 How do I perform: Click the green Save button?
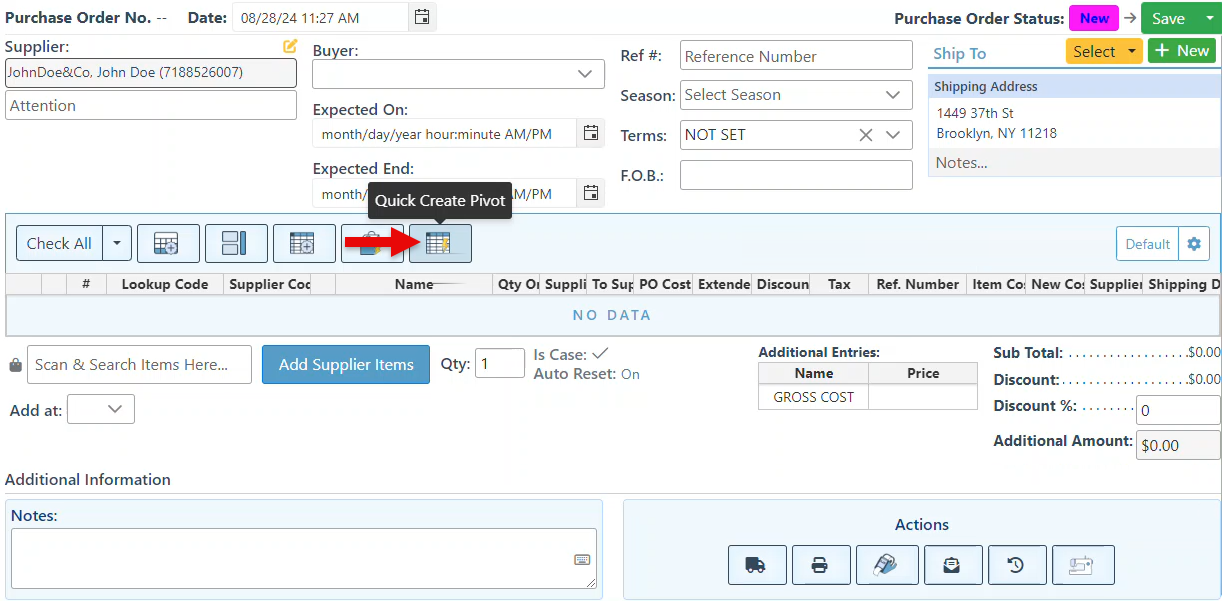1168,18
